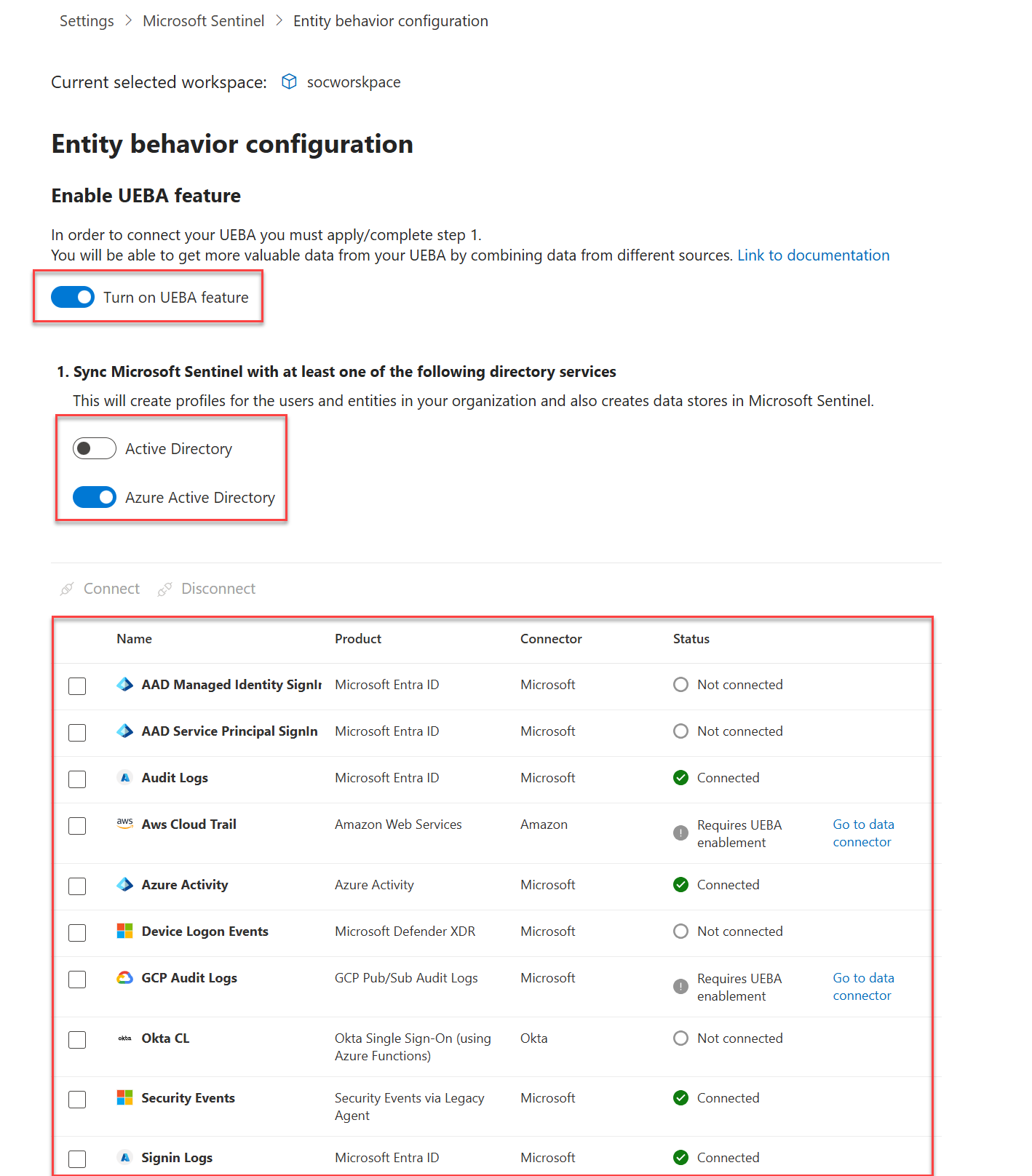The height and width of the screenshot is (1176, 1032).
Task: Click the AWS icon beside Aws Cloud Trail
Action: pyautogui.click(x=125, y=823)
